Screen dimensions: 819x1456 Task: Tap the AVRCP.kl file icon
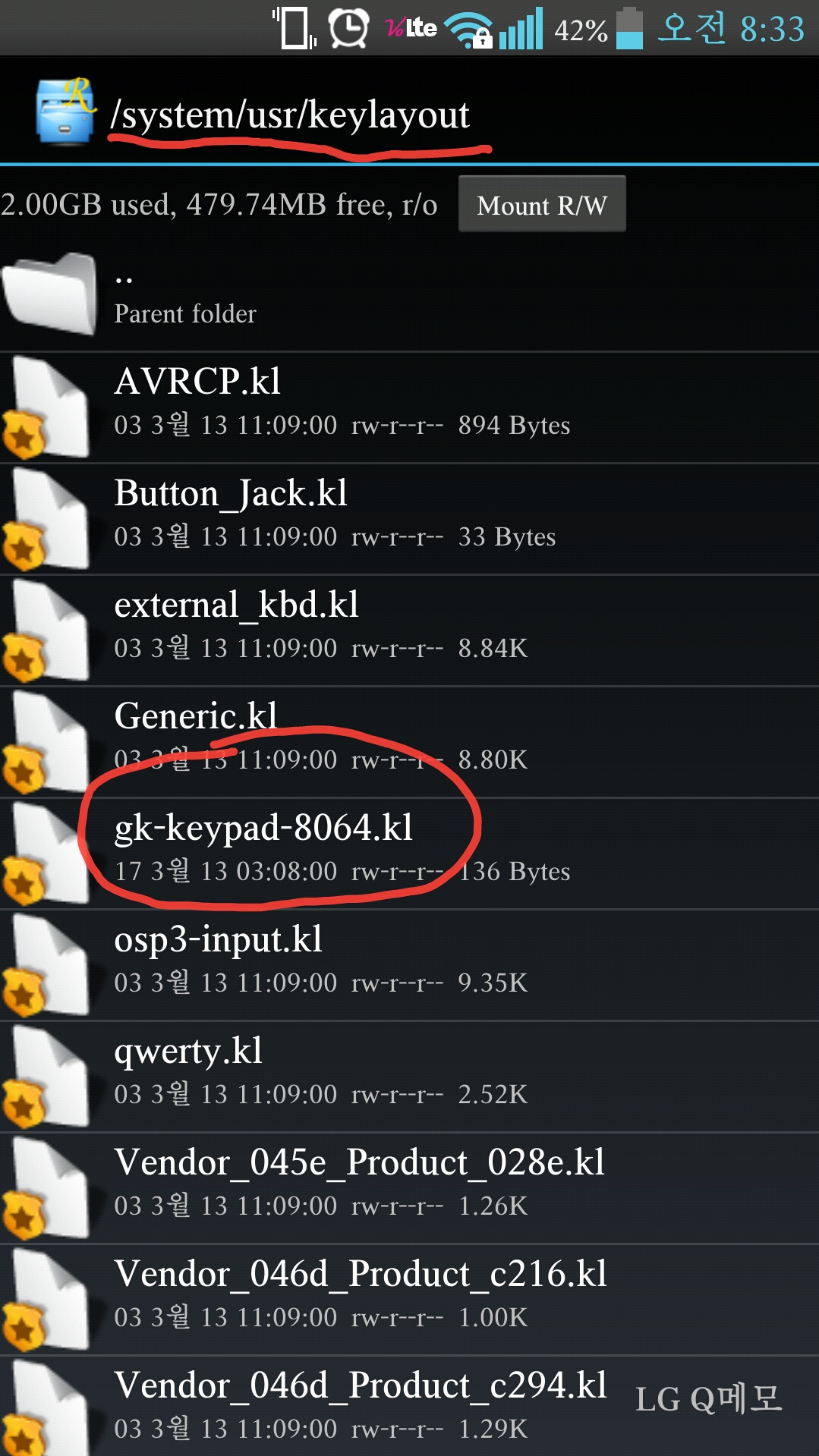46,407
